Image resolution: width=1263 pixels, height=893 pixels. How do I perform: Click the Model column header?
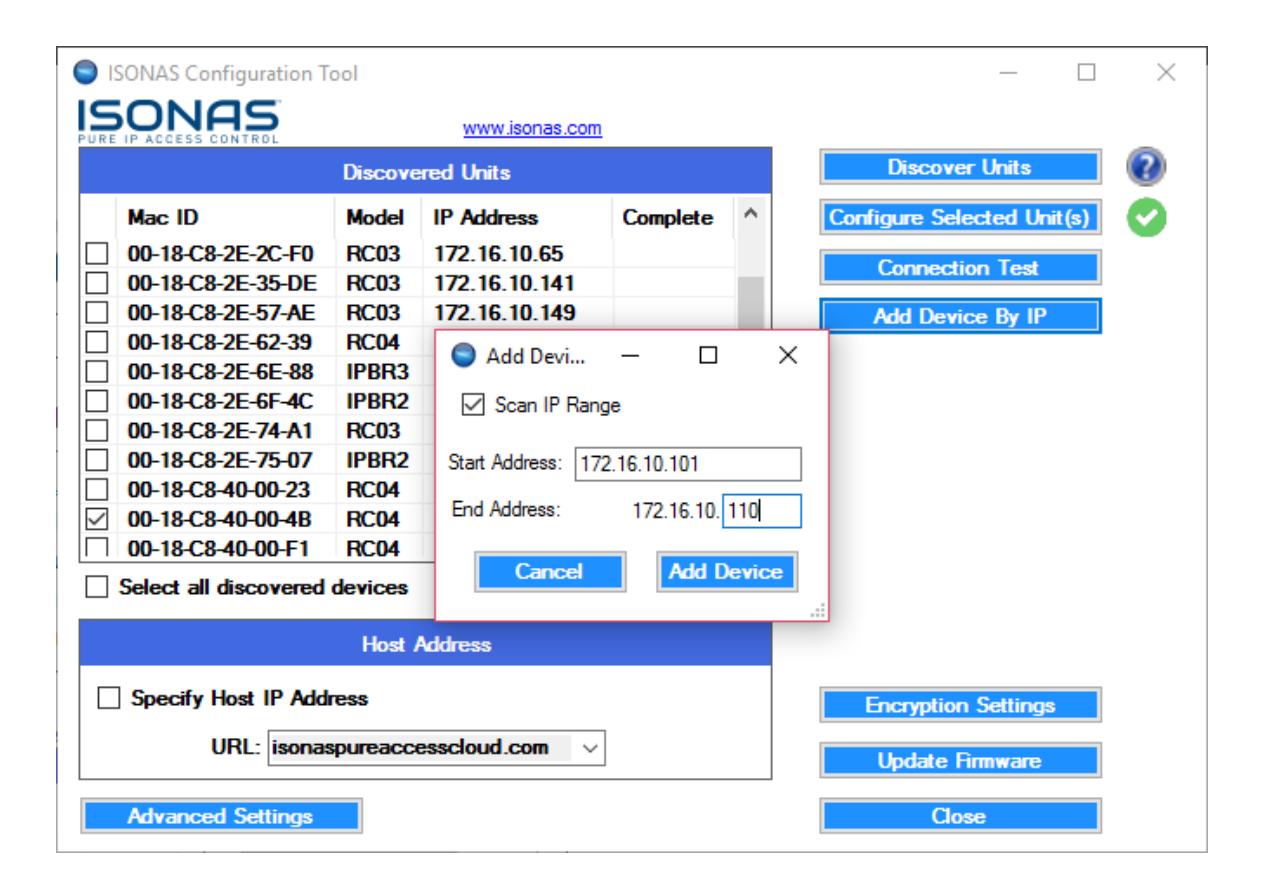[374, 217]
